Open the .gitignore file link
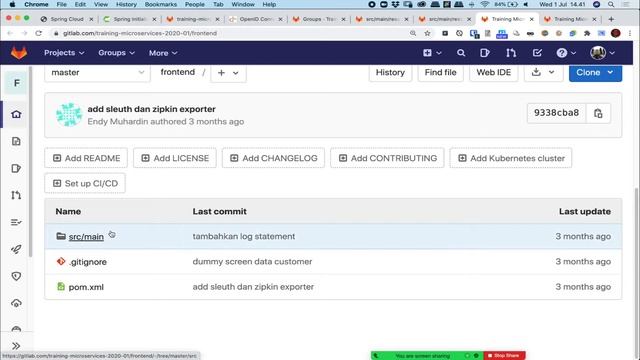This screenshot has height=360, width=640. [88, 262]
